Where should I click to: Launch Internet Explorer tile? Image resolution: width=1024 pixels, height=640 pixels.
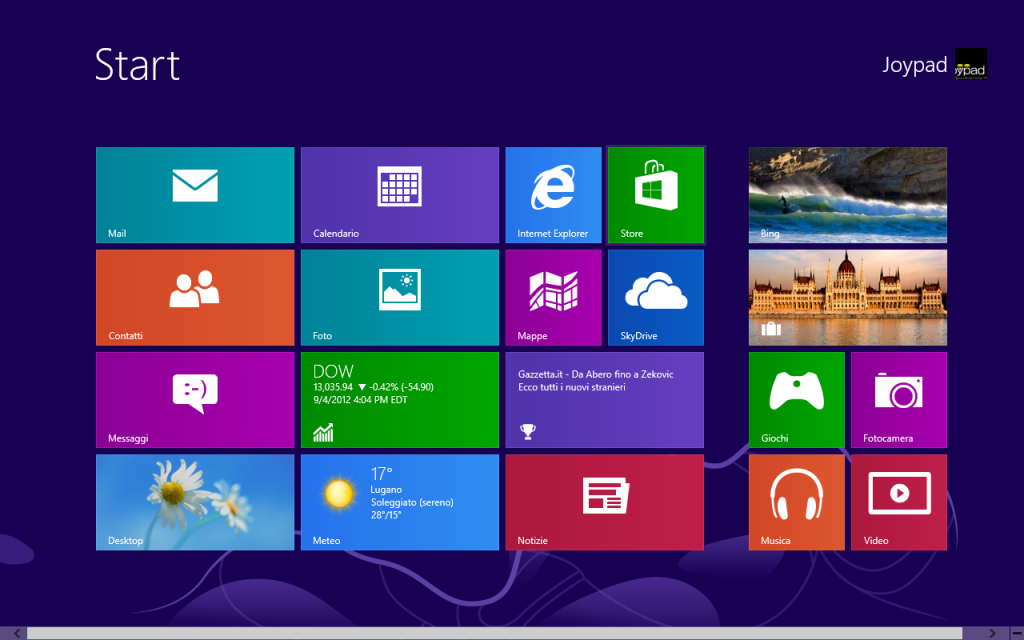point(553,195)
